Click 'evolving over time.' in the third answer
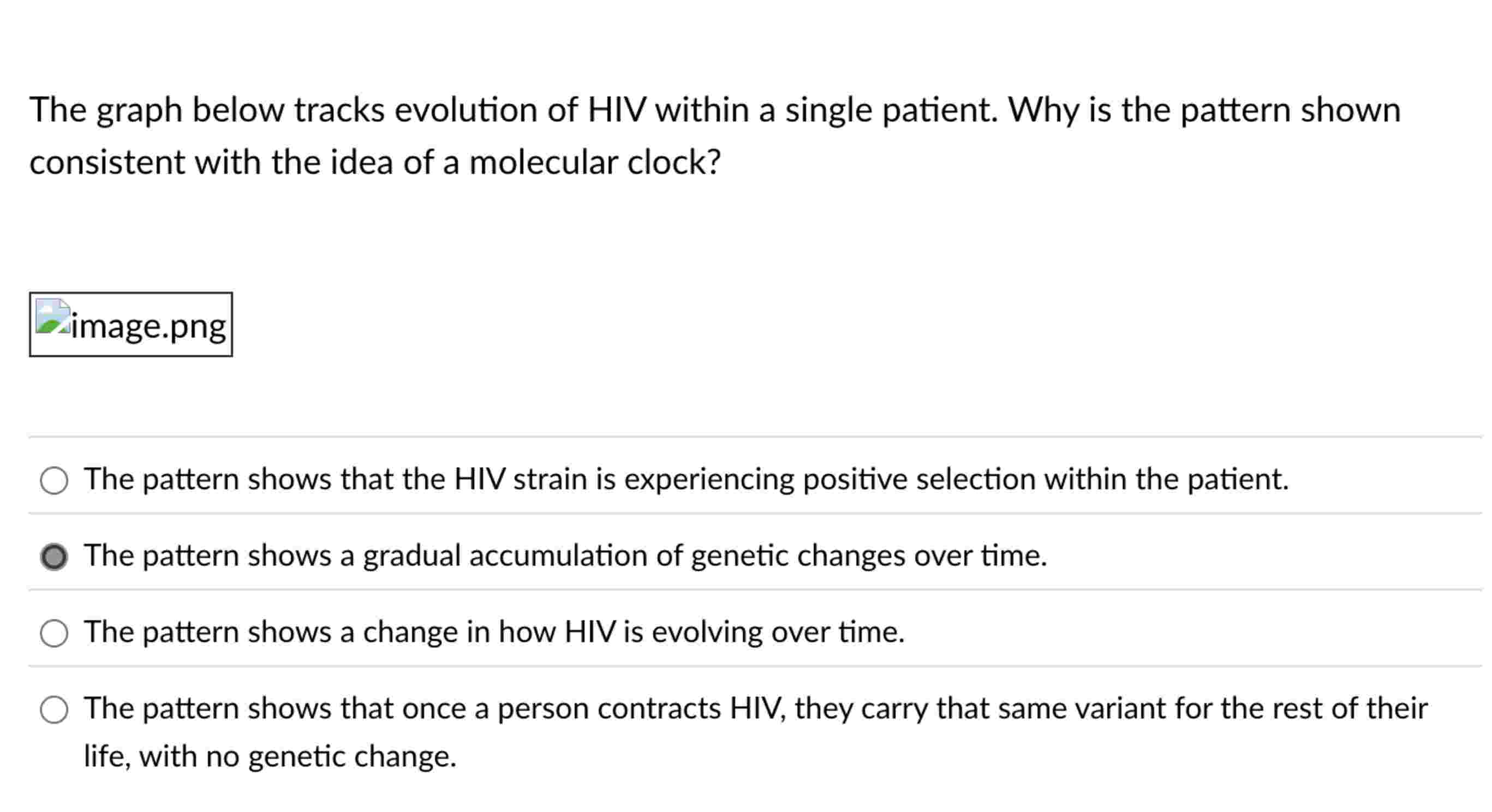This screenshot has width=1492, height=812. point(778,632)
